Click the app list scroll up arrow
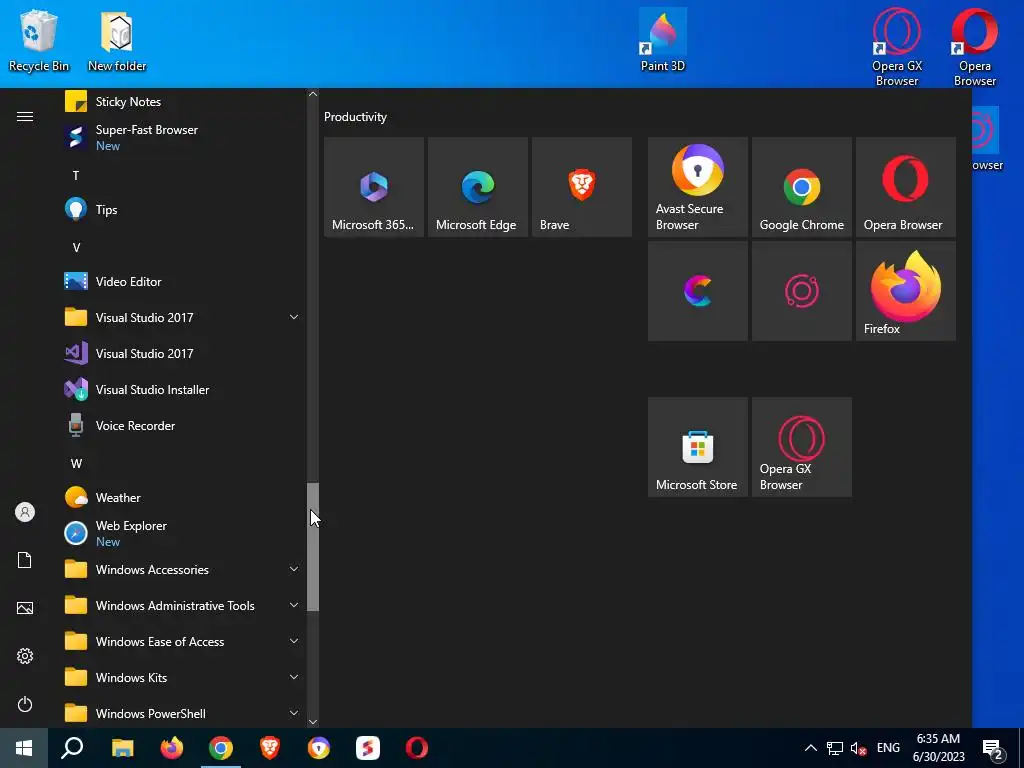1024x768 pixels. (x=313, y=94)
